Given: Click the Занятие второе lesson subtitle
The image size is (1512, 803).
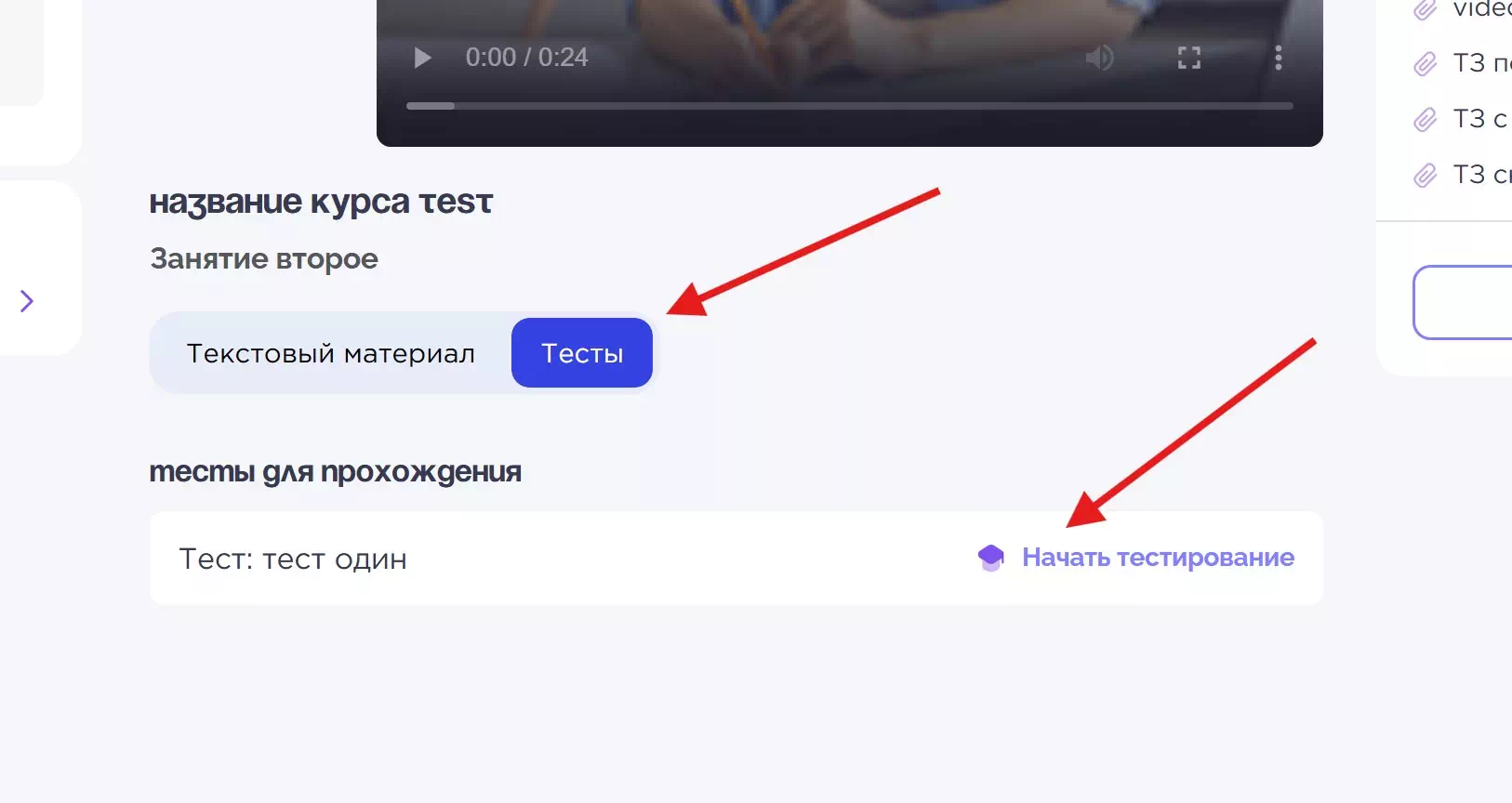Looking at the screenshot, I should click(264, 258).
